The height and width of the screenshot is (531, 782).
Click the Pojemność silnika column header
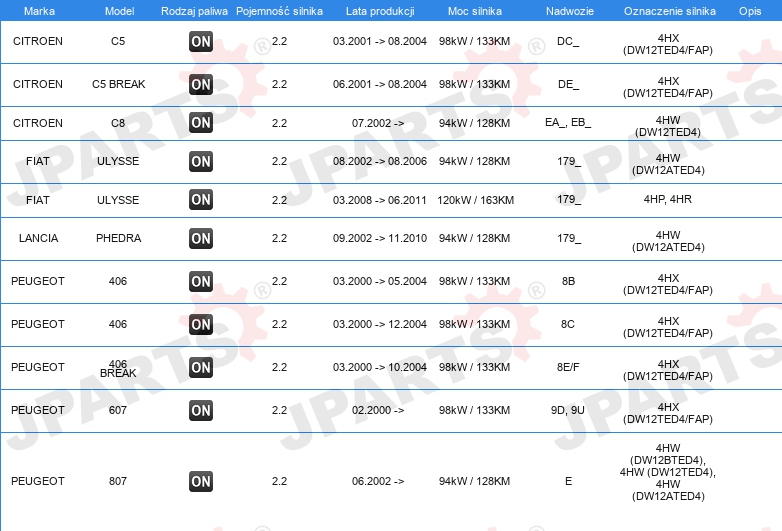point(279,11)
